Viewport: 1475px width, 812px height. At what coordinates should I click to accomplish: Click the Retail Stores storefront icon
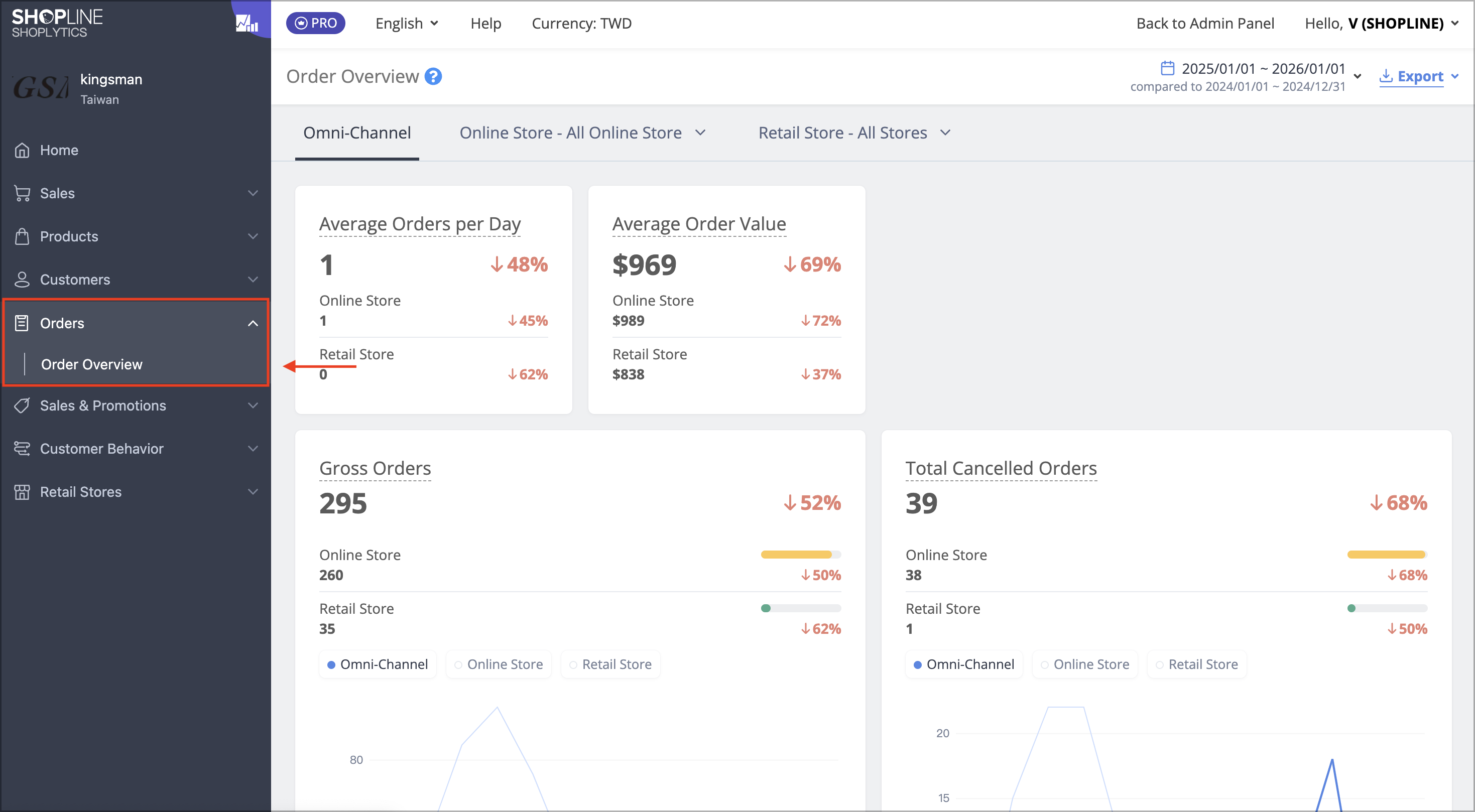pyautogui.click(x=22, y=492)
